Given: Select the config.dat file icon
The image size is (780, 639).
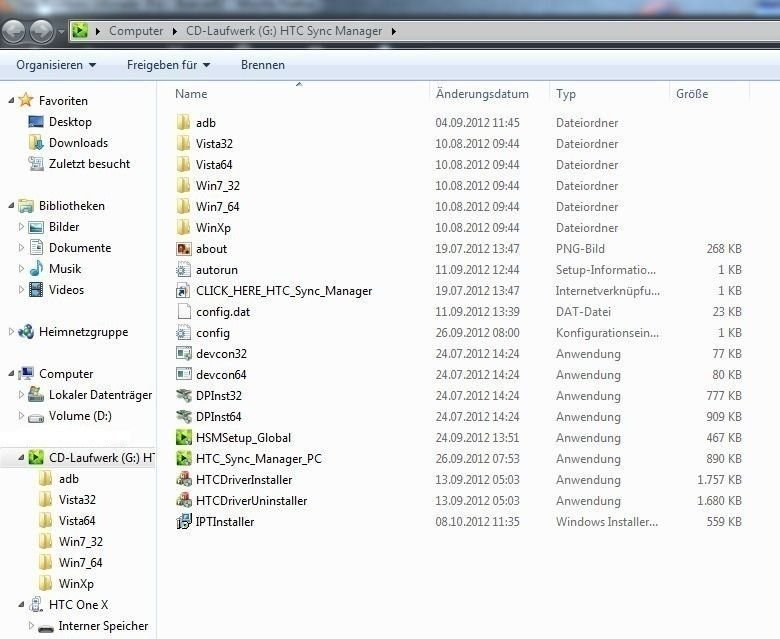Looking at the screenshot, I should click(184, 312).
